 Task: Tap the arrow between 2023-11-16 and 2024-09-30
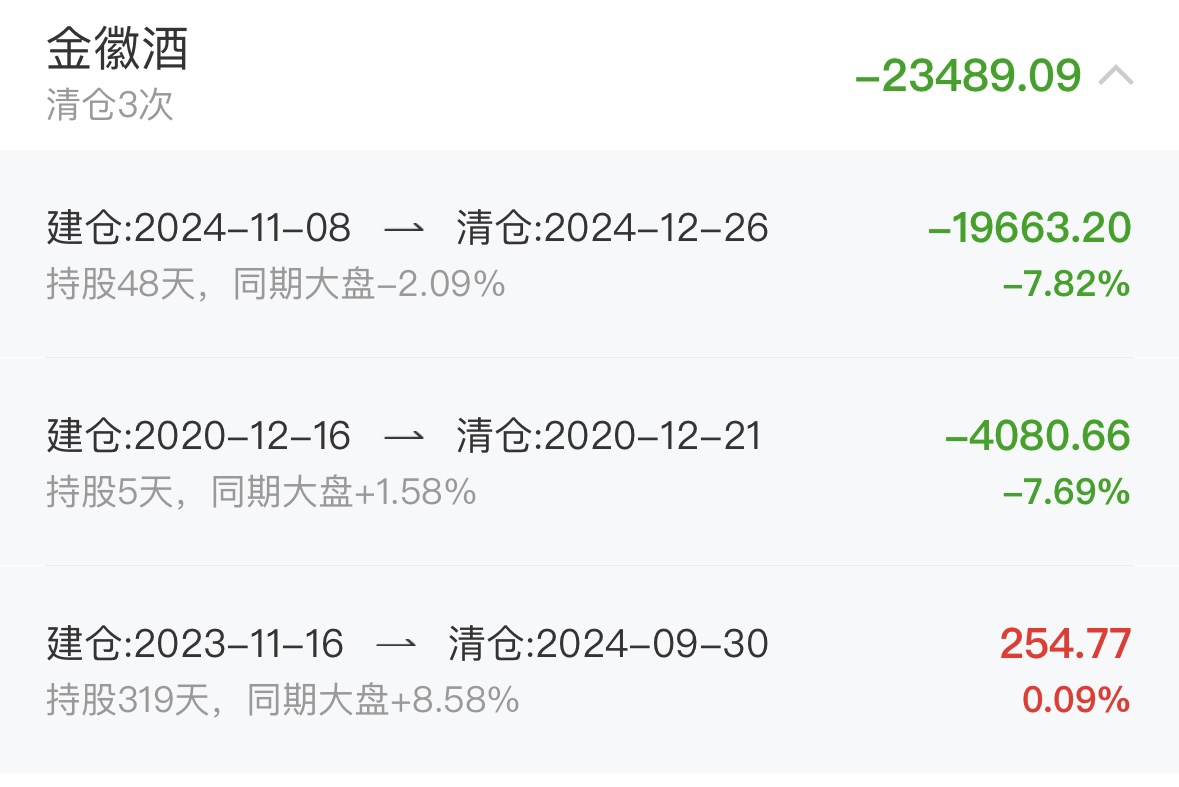[x=396, y=645]
